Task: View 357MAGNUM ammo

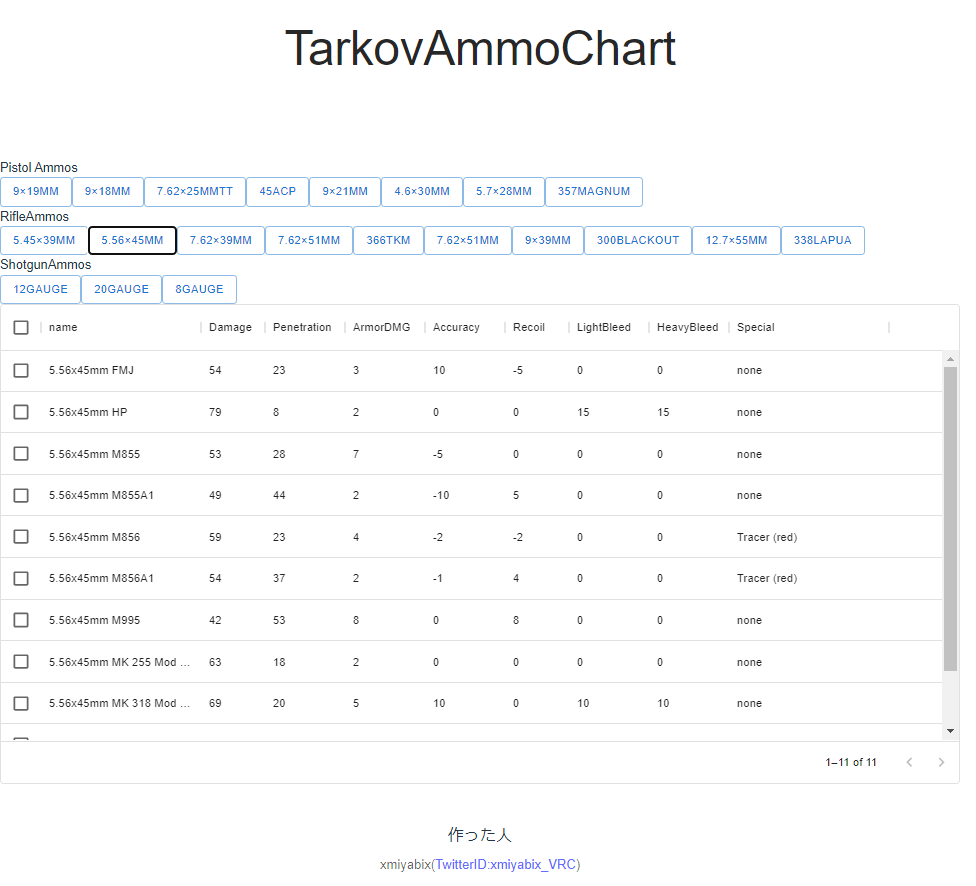Action: coord(594,192)
